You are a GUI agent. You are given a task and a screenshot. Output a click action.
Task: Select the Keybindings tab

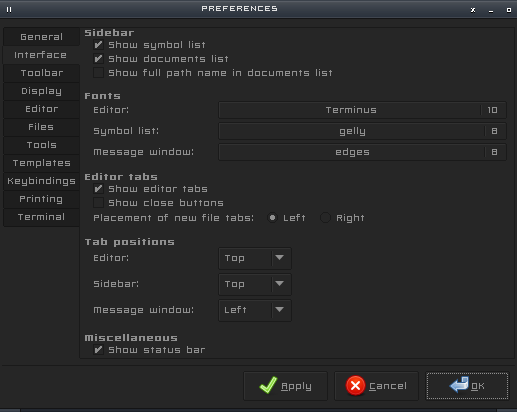click(41, 181)
